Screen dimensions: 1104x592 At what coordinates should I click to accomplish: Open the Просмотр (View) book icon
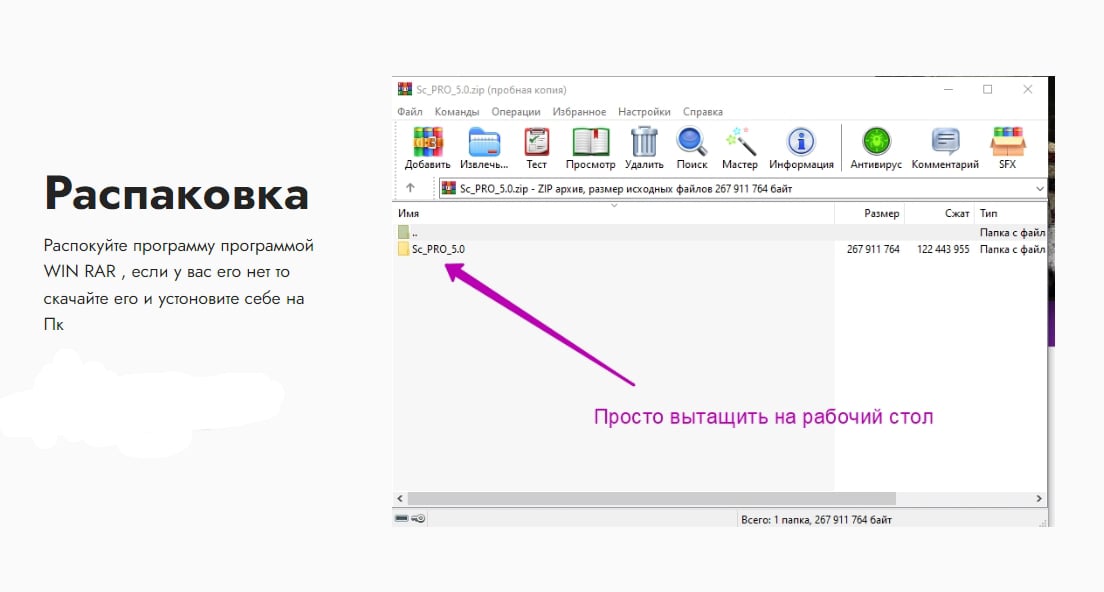pyautogui.click(x=590, y=143)
